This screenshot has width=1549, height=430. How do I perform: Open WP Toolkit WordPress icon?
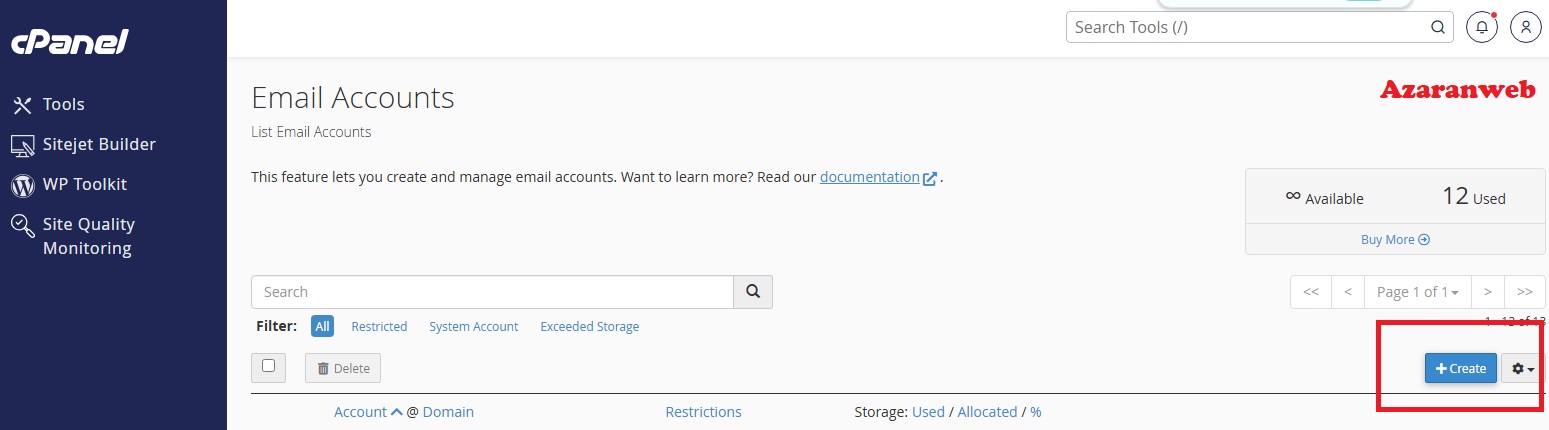pos(22,185)
